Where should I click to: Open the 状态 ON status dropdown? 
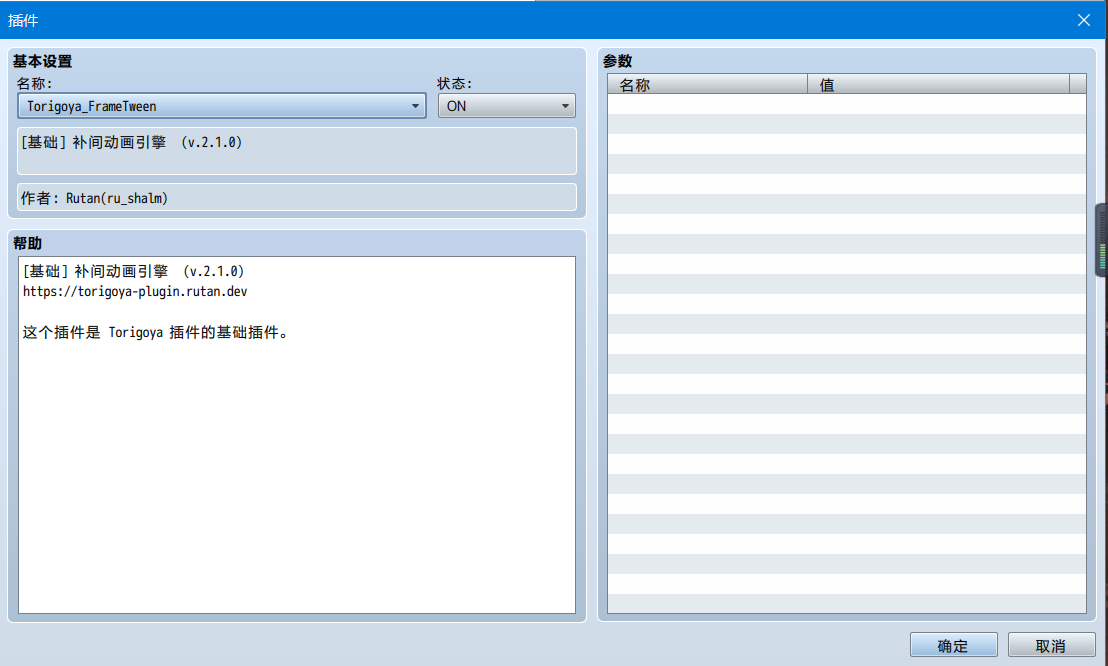(x=506, y=106)
